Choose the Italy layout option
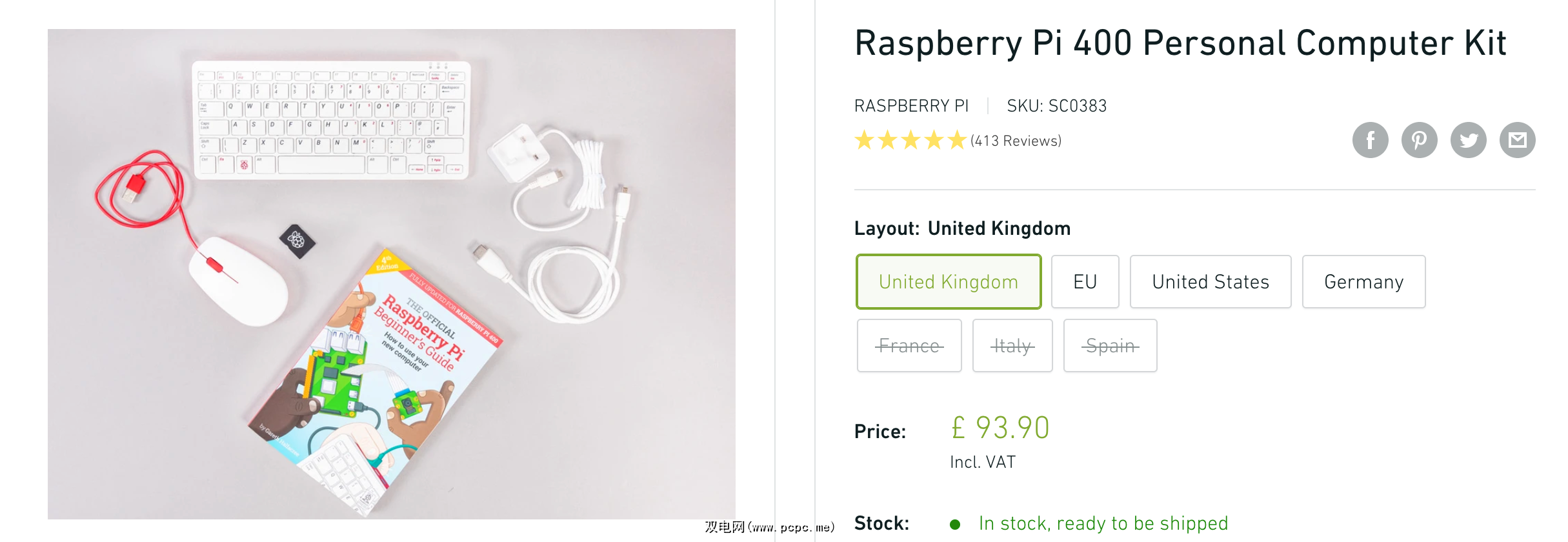1568x542 pixels. [x=1012, y=346]
